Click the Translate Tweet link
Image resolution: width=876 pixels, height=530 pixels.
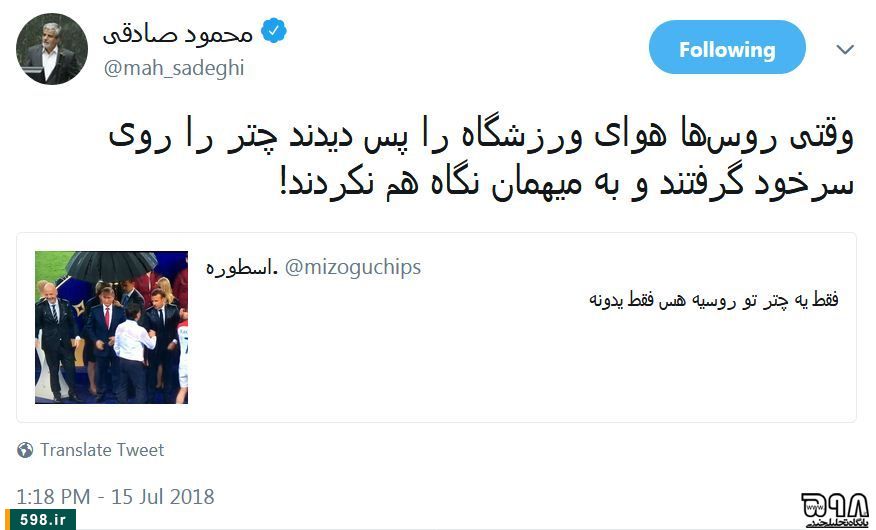(x=102, y=450)
